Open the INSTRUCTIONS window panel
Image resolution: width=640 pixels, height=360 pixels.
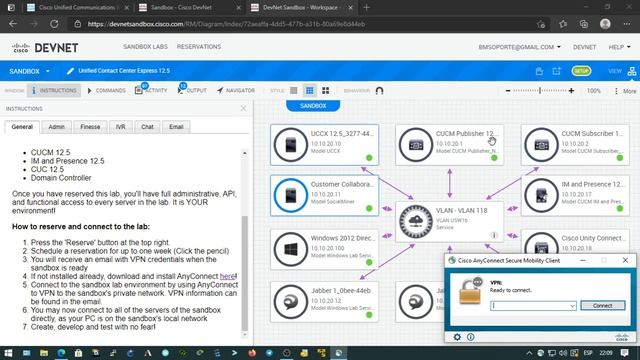click(x=54, y=91)
